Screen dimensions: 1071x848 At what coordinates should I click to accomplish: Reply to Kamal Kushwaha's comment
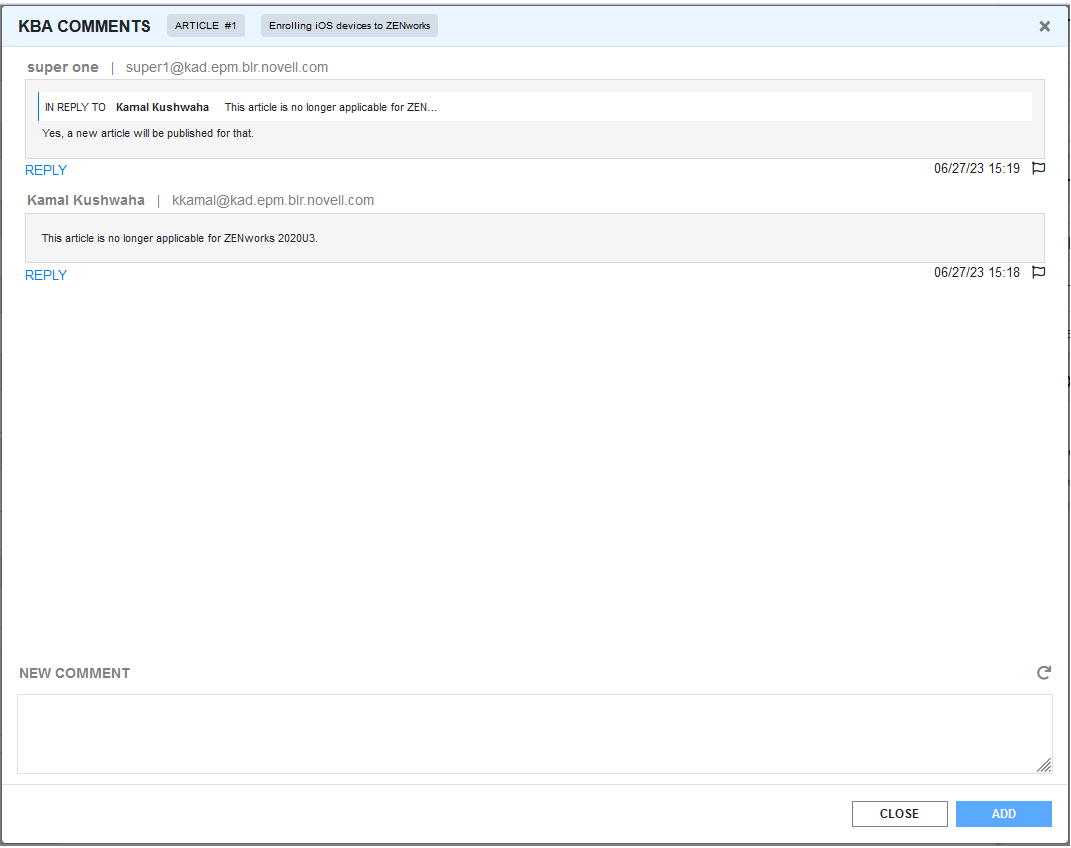[46, 275]
